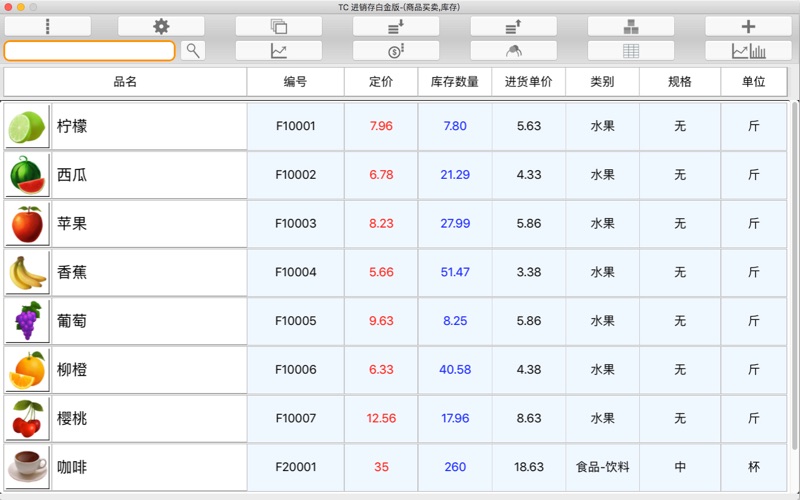Image resolution: width=800 pixels, height=500 pixels.
Task: Select the 定价 column header
Action: (x=381, y=82)
